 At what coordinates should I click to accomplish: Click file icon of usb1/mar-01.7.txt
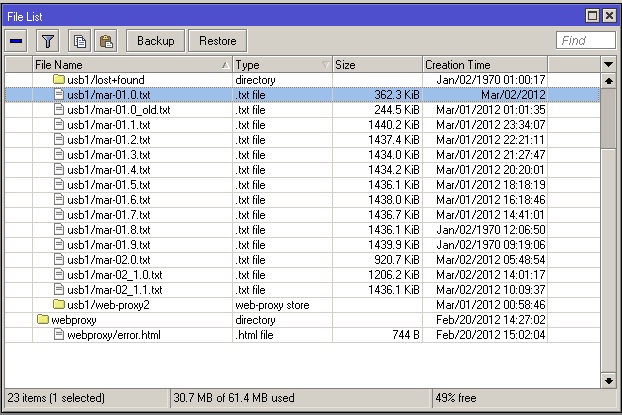coord(59,215)
